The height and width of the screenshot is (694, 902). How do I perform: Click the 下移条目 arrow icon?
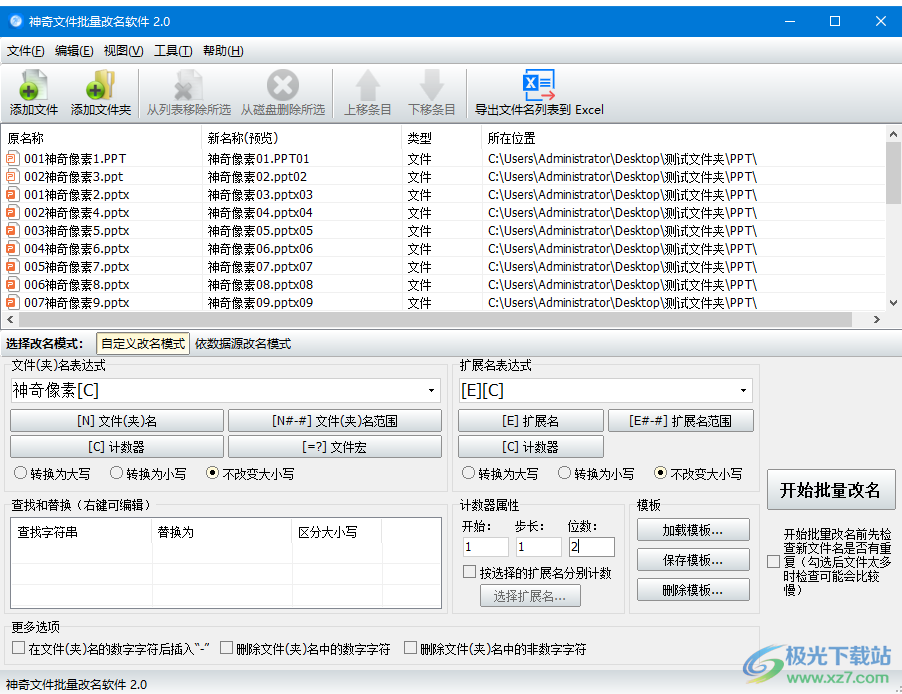tap(431, 85)
